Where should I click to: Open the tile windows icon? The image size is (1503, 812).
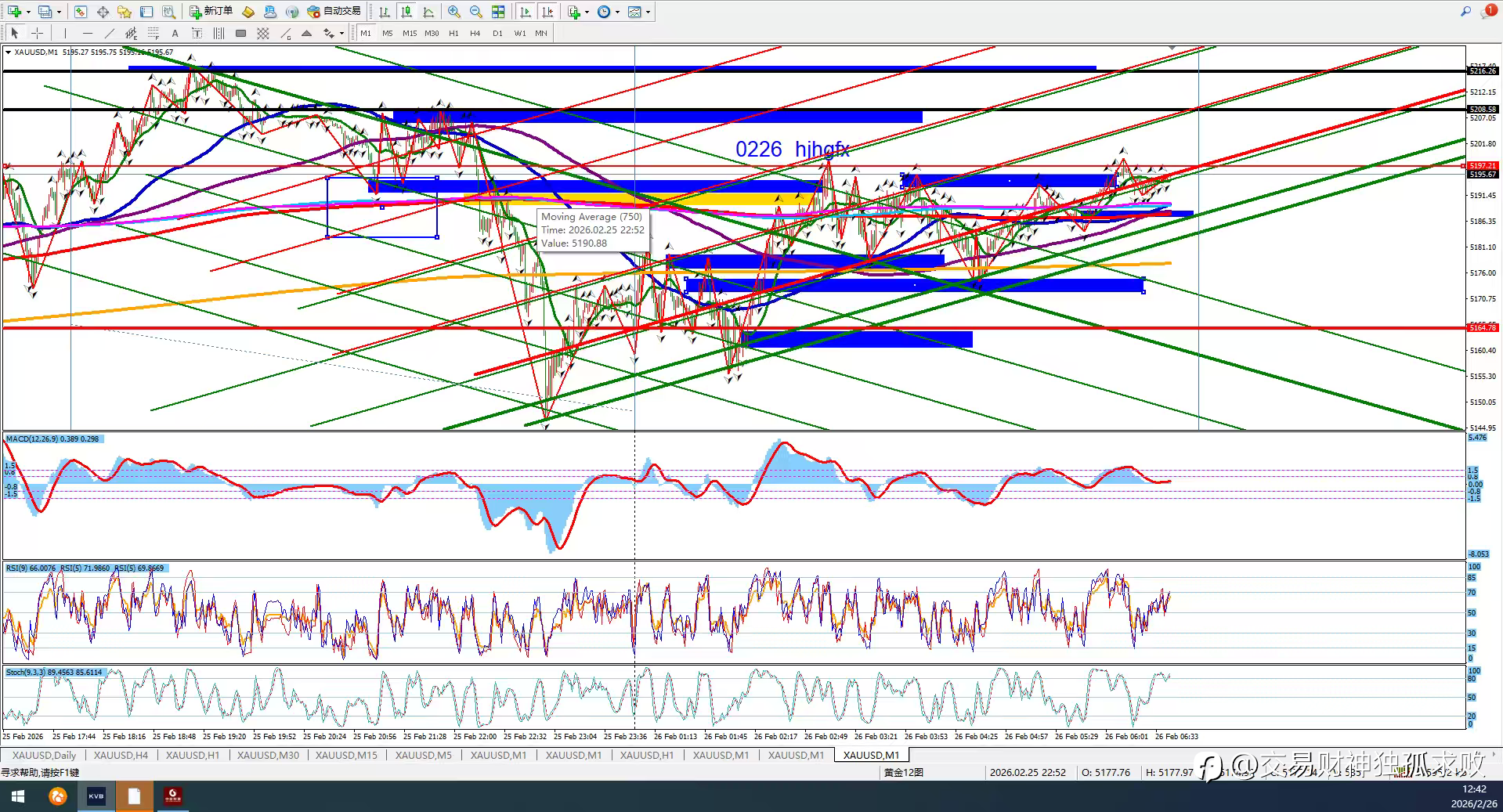[498, 11]
